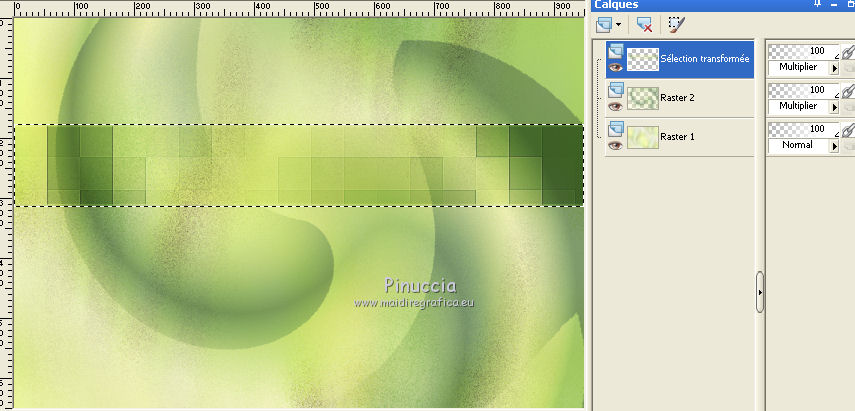855x411 pixels.
Task: Click the raster layer type icon of Raster 1
Action: click(616, 129)
